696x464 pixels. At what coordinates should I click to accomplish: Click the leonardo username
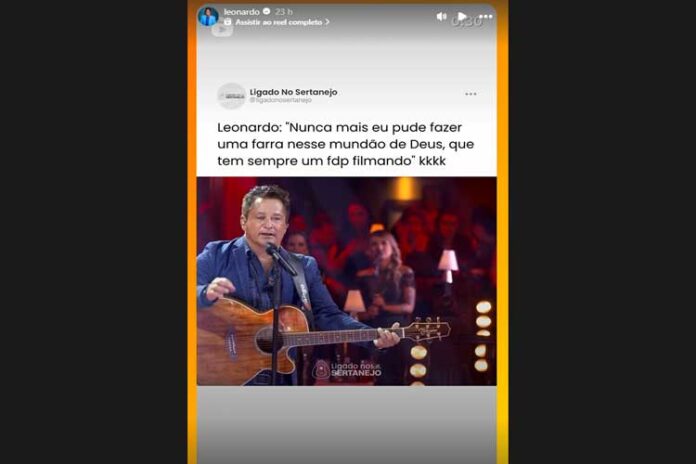(241, 12)
